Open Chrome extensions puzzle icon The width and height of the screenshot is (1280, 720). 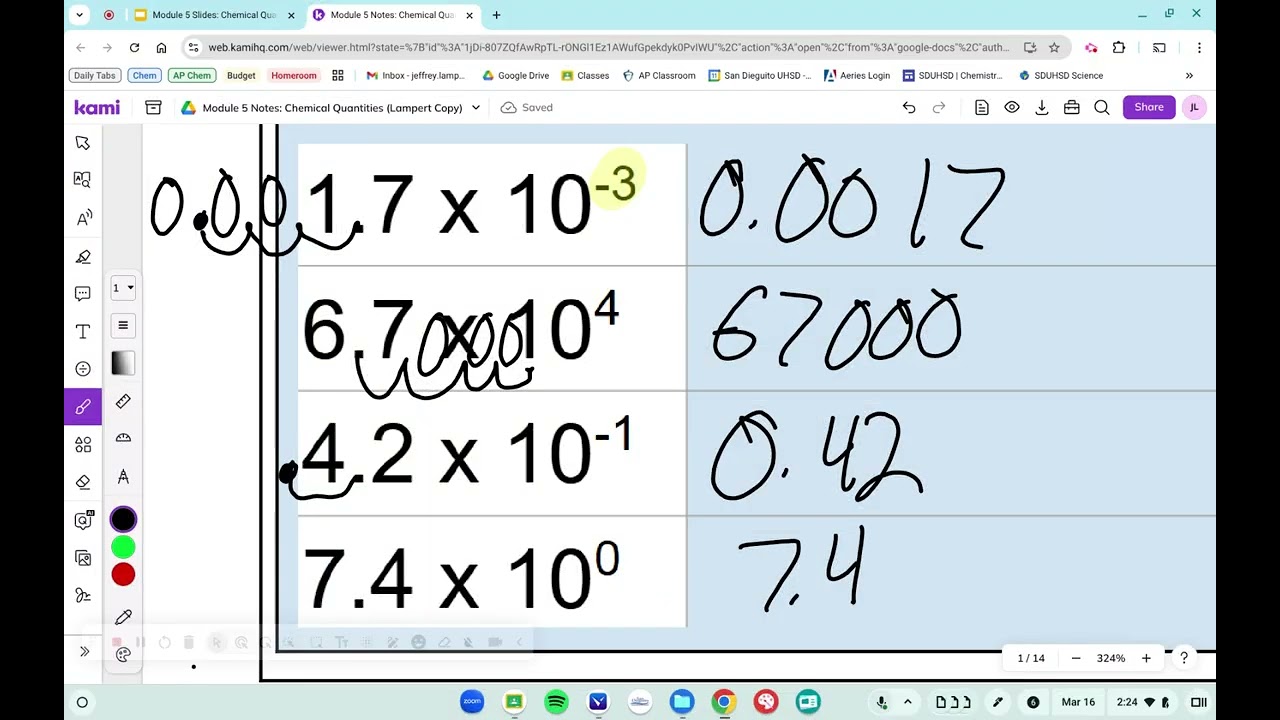[1118, 47]
